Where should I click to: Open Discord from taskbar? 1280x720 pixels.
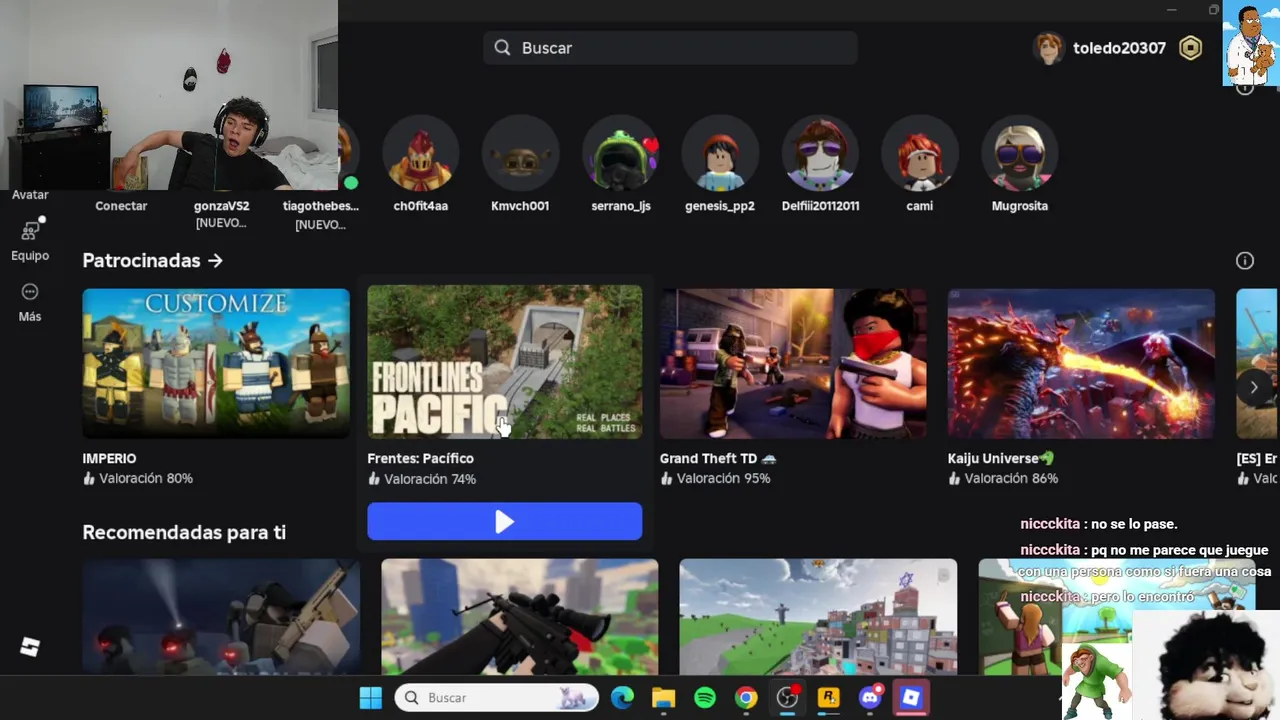tap(870, 698)
